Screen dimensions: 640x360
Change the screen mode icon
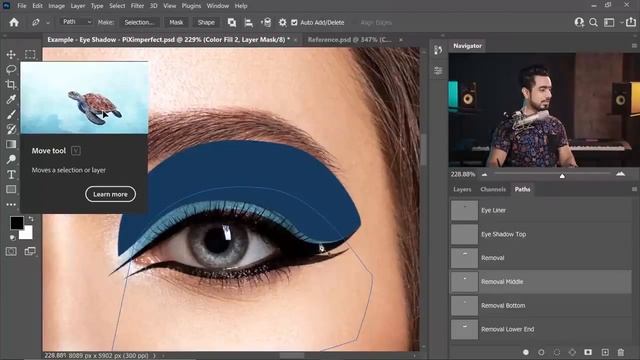click(30, 251)
